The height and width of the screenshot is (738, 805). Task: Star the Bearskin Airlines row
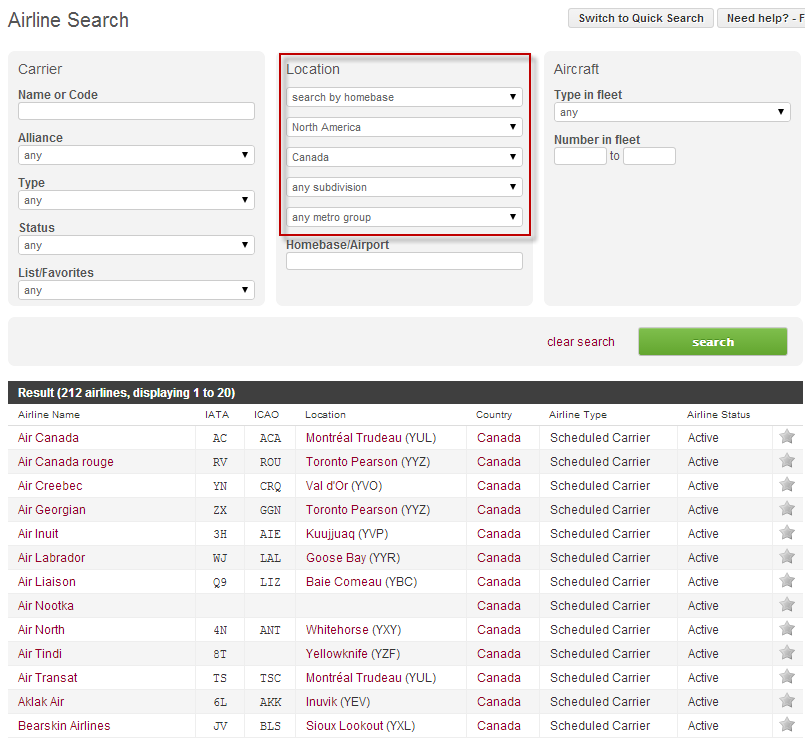coord(787,725)
